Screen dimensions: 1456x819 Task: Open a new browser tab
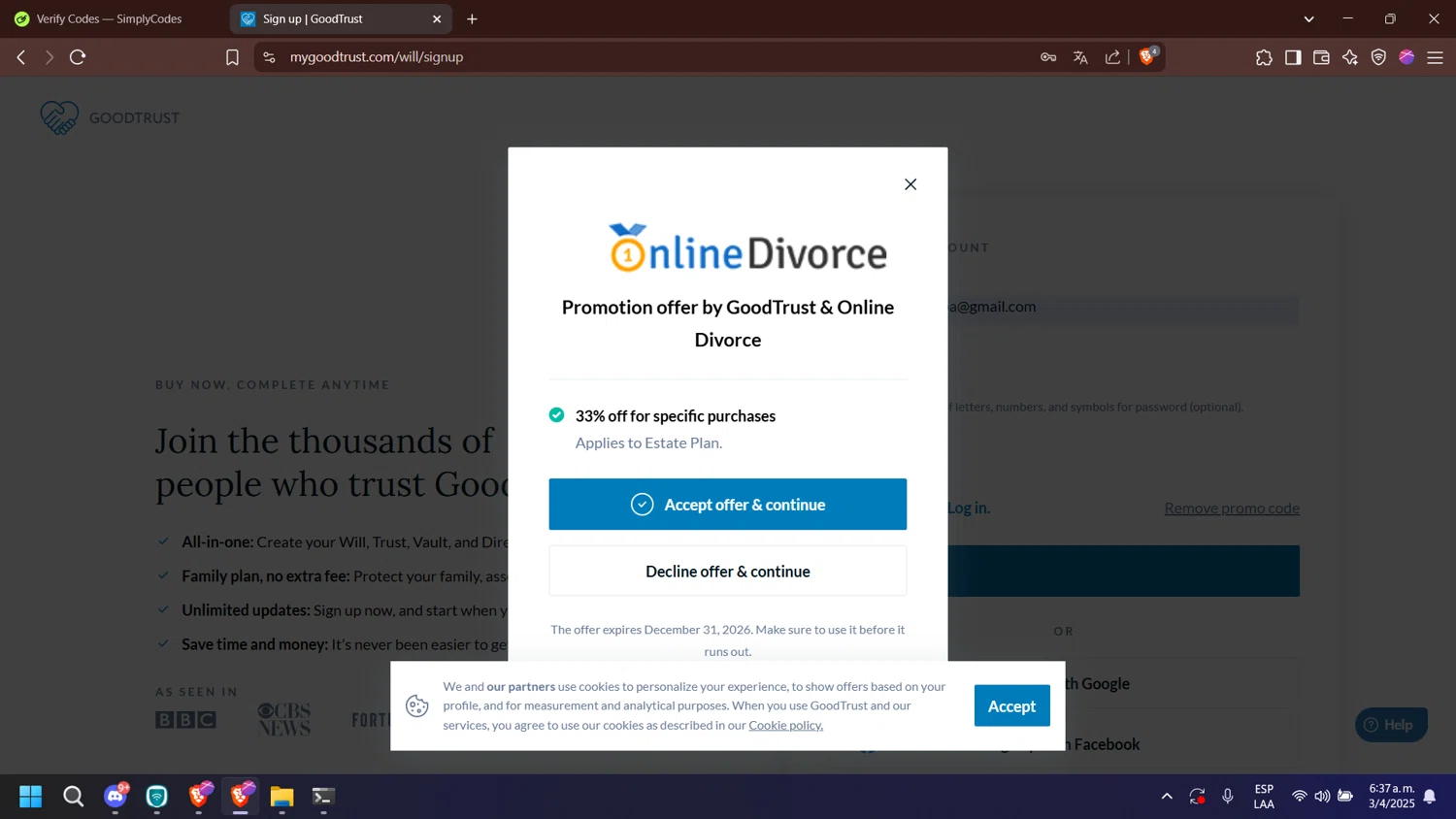(x=472, y=18)
